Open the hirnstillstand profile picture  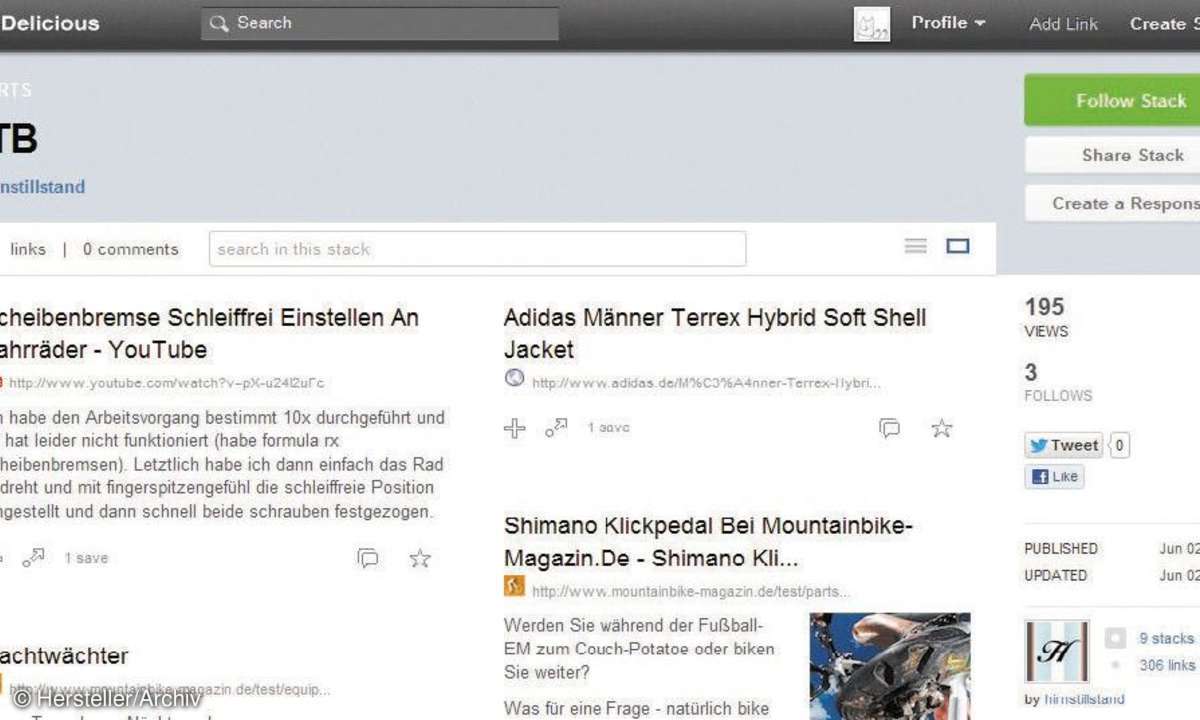[1057, 651]
